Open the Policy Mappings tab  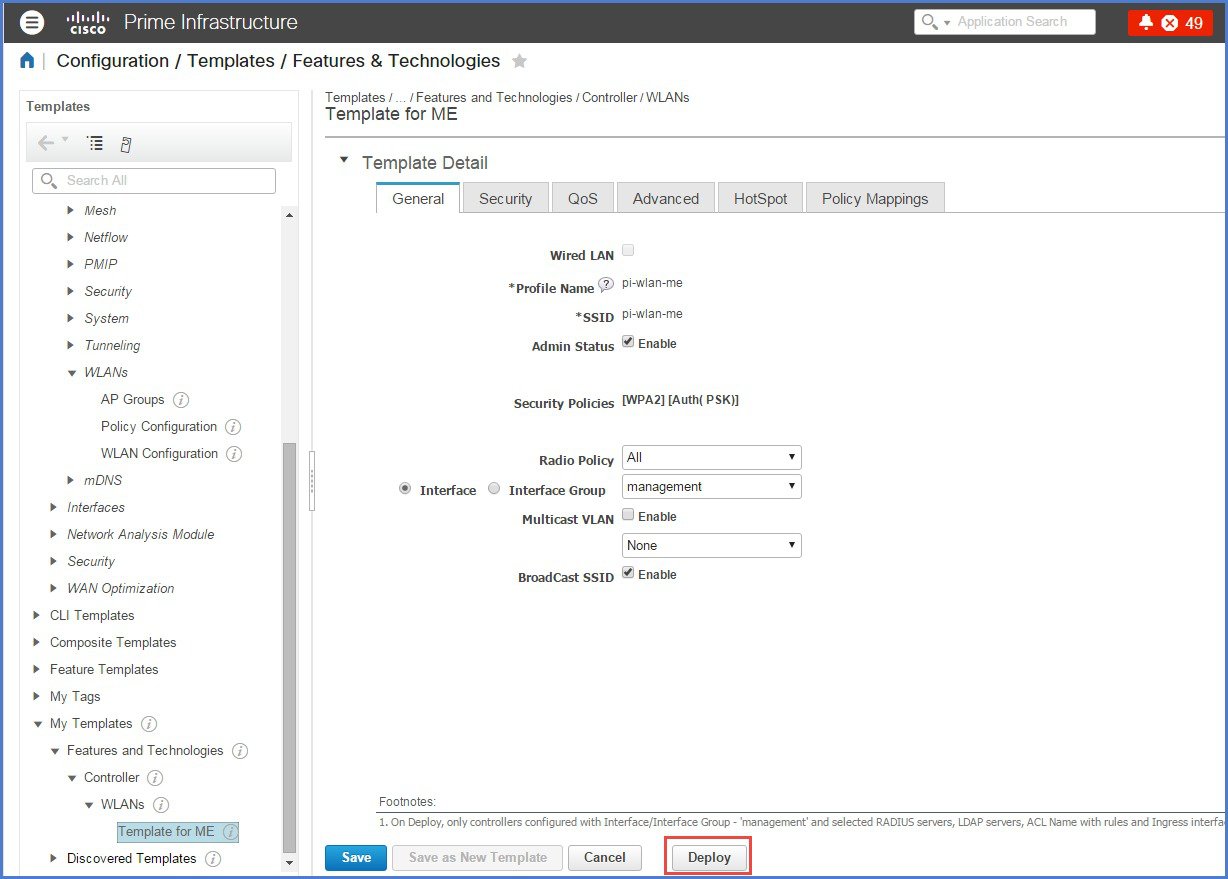(874, 198)
